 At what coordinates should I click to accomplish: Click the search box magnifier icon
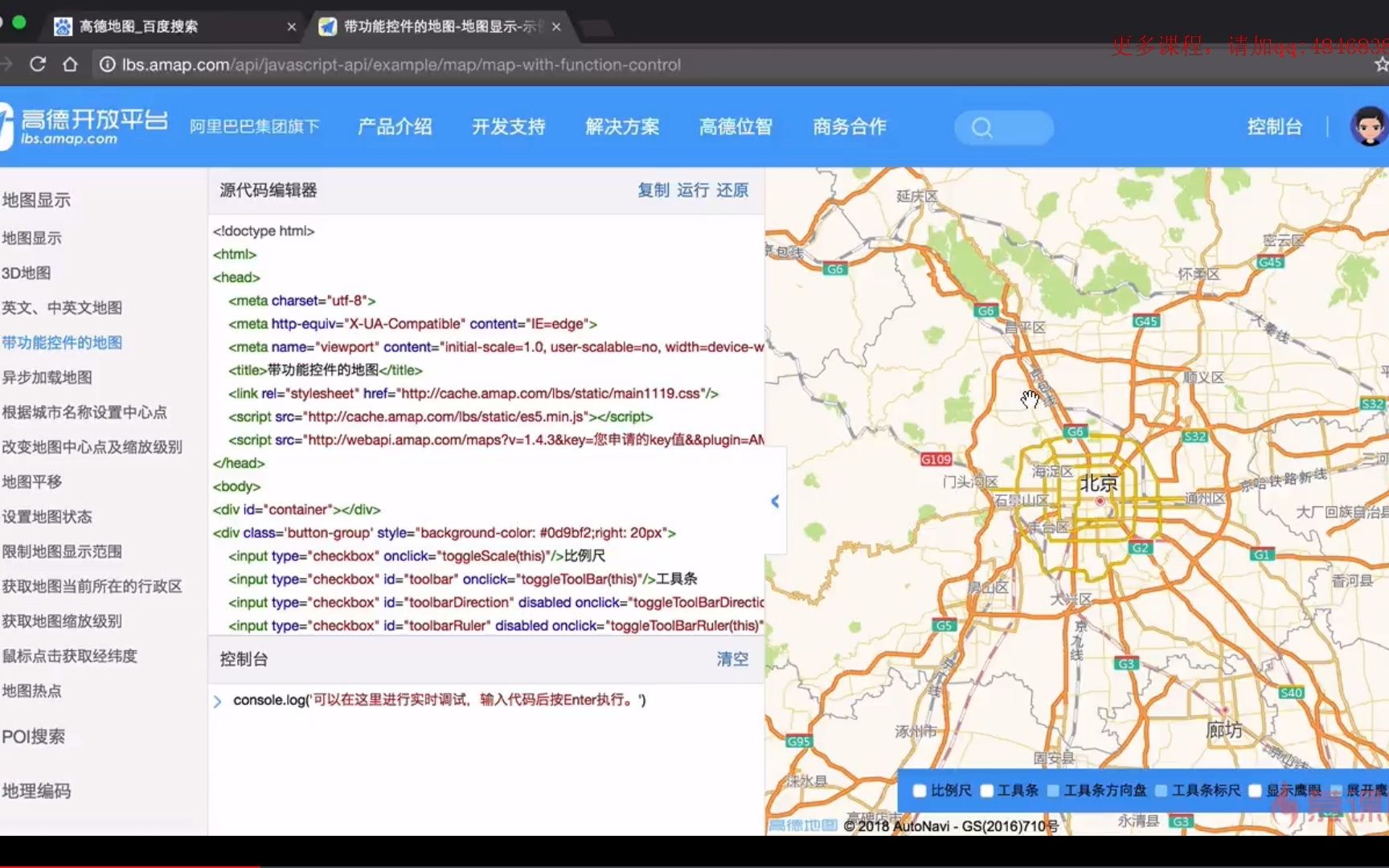click(x=981, y=128)
